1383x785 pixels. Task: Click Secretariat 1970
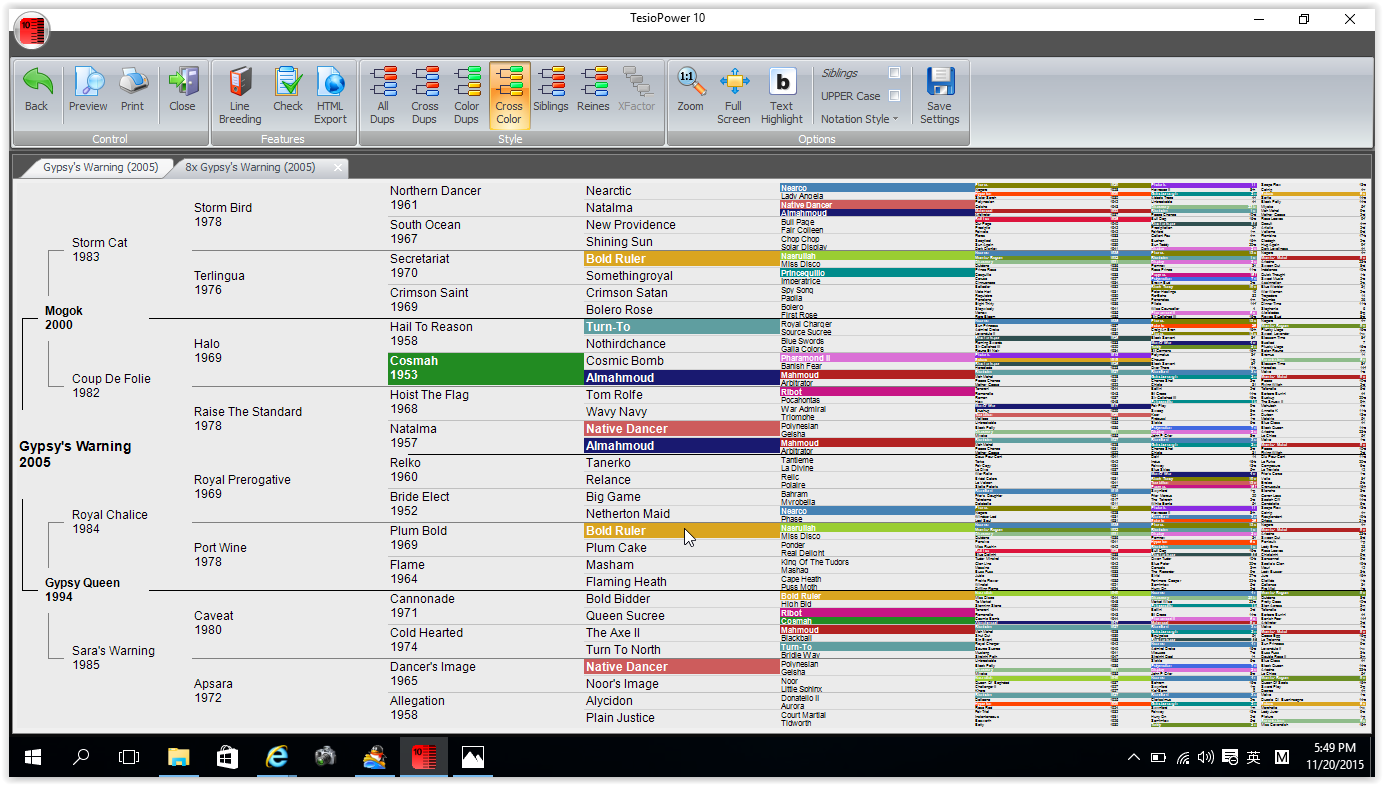click(x=420, y=266)
